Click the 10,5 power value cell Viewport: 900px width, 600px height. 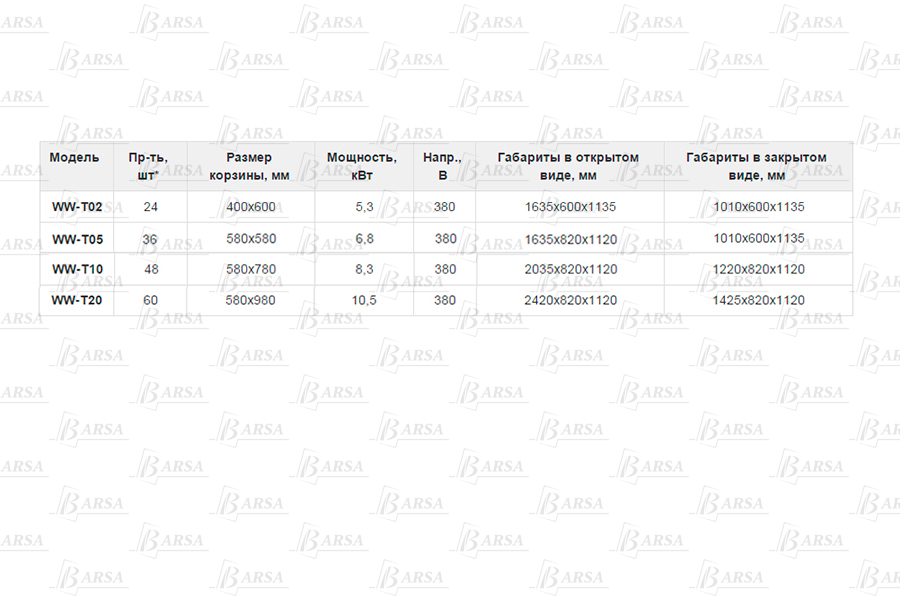point(363,300)
